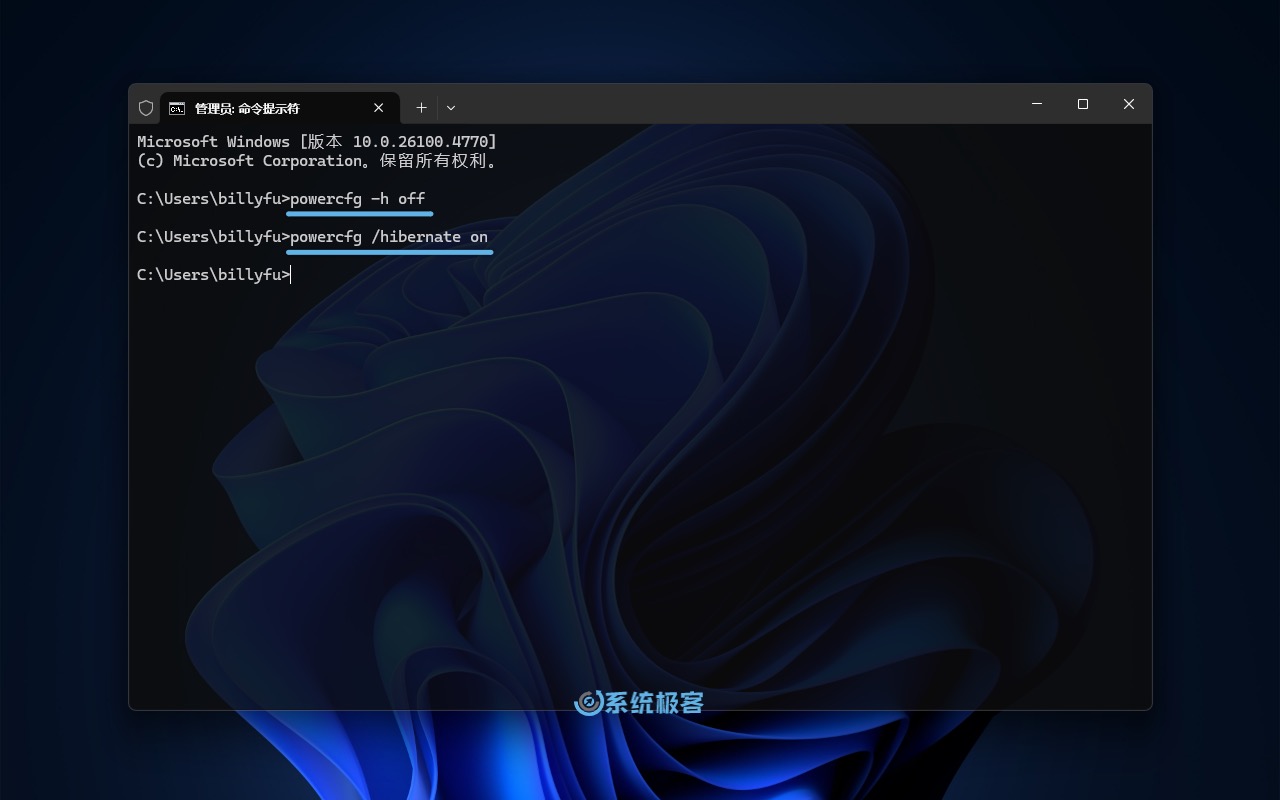Click the empty C:\Users\billyfu> prompt line
This screenshot has width=1280, height=800.
pyautogui.click(x=214, y=275)
